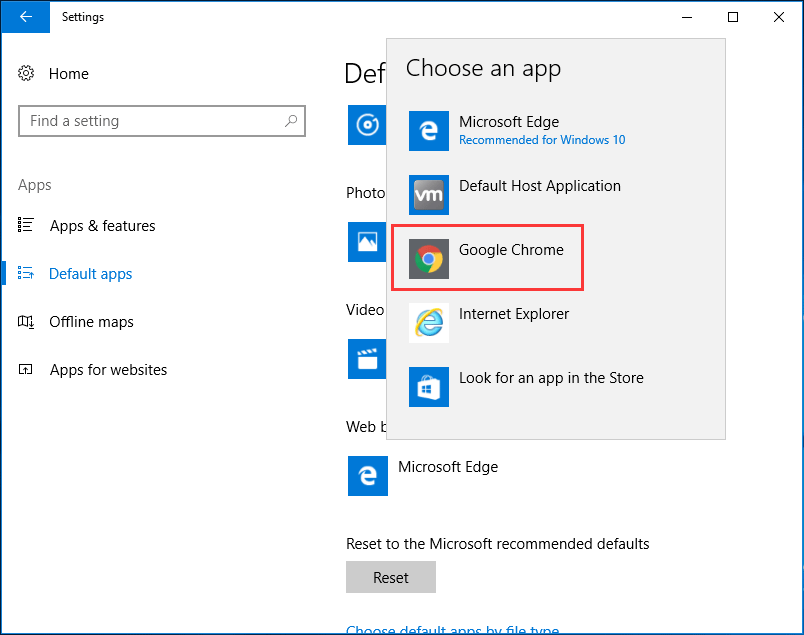
Task: Click the Groove Music player tile
Action: pyautogui.click(x=367, y=125)
